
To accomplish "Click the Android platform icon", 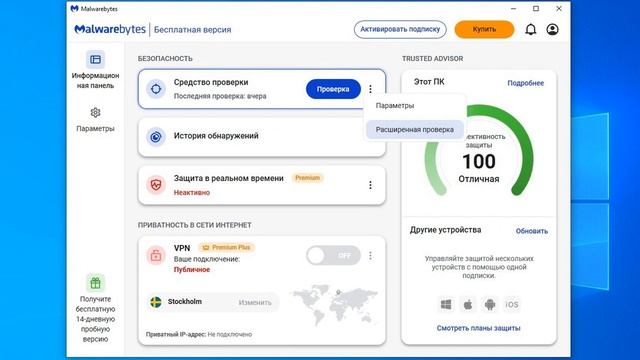I will coord(490,304).
